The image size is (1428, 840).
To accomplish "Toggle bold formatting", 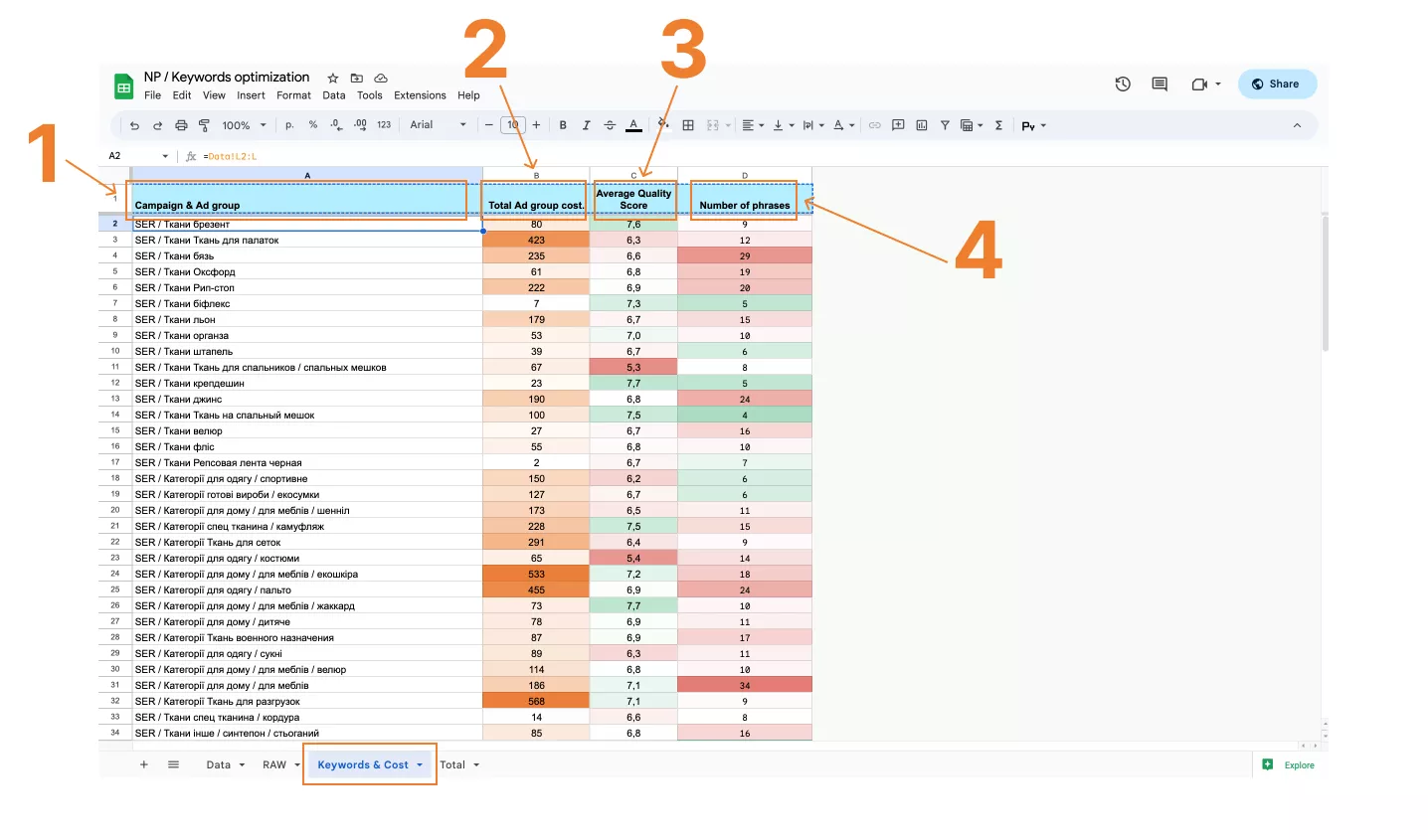I will coord(563,125).
